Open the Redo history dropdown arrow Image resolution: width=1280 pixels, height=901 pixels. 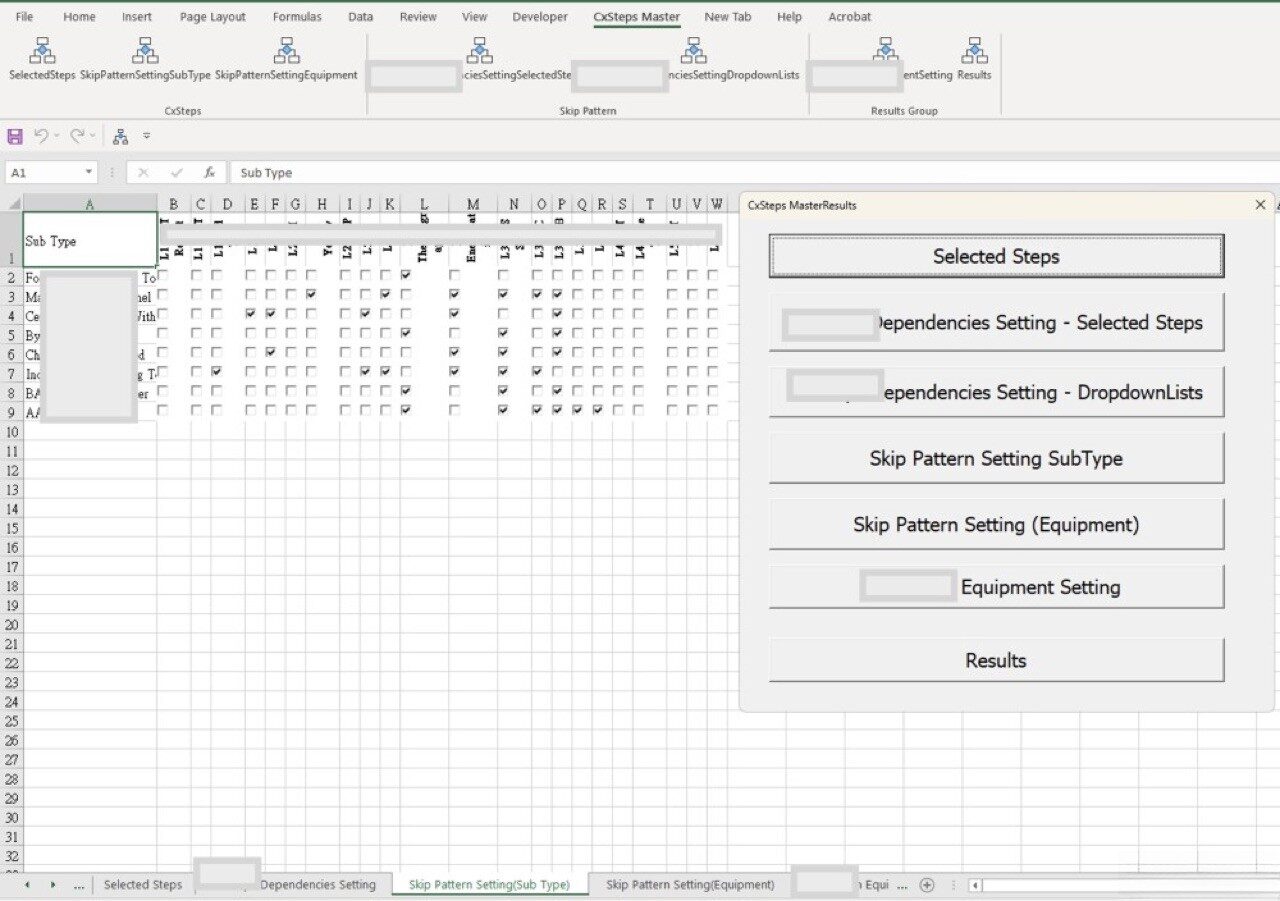point(92,135)
